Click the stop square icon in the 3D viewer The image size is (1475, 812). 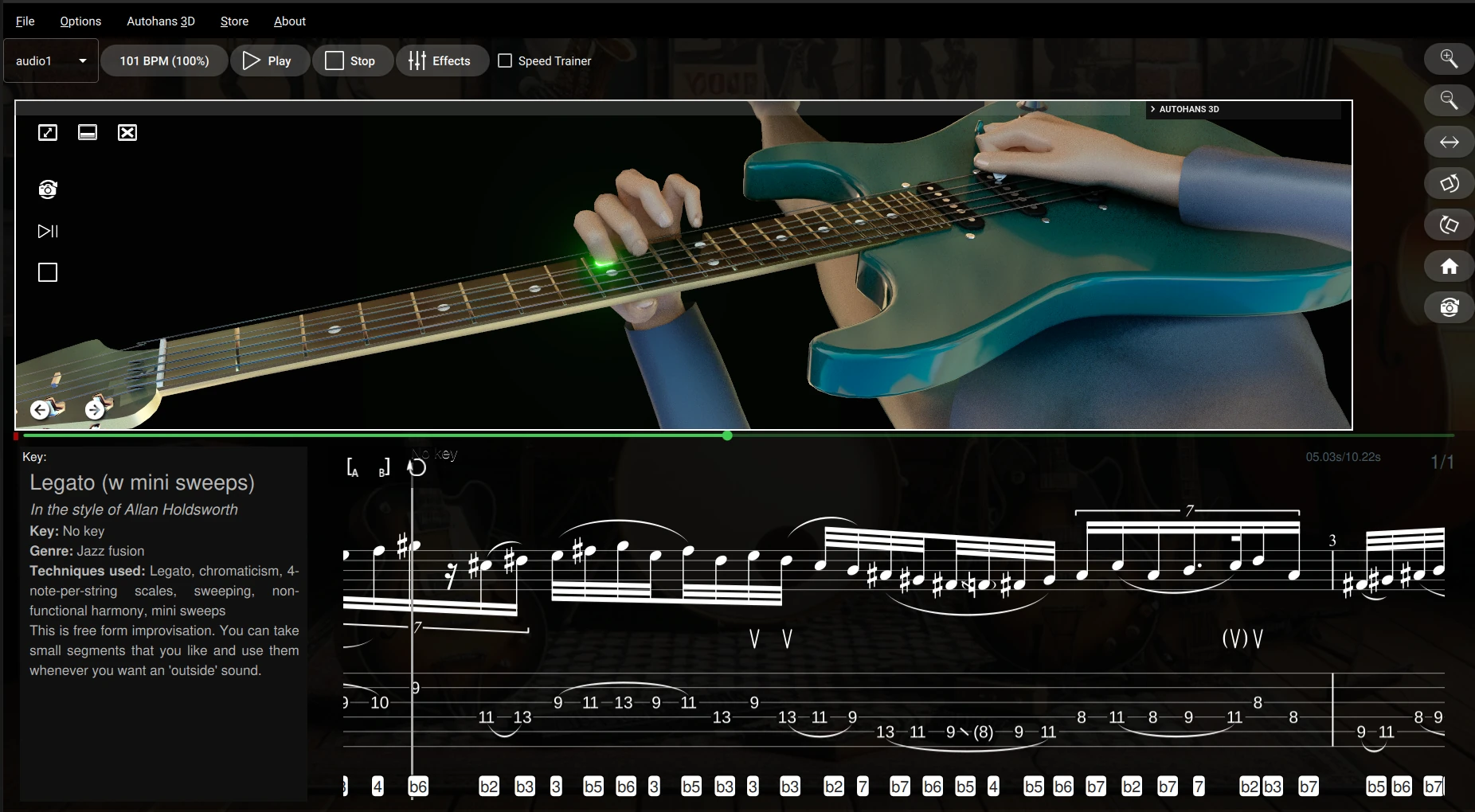pos(48,272)
